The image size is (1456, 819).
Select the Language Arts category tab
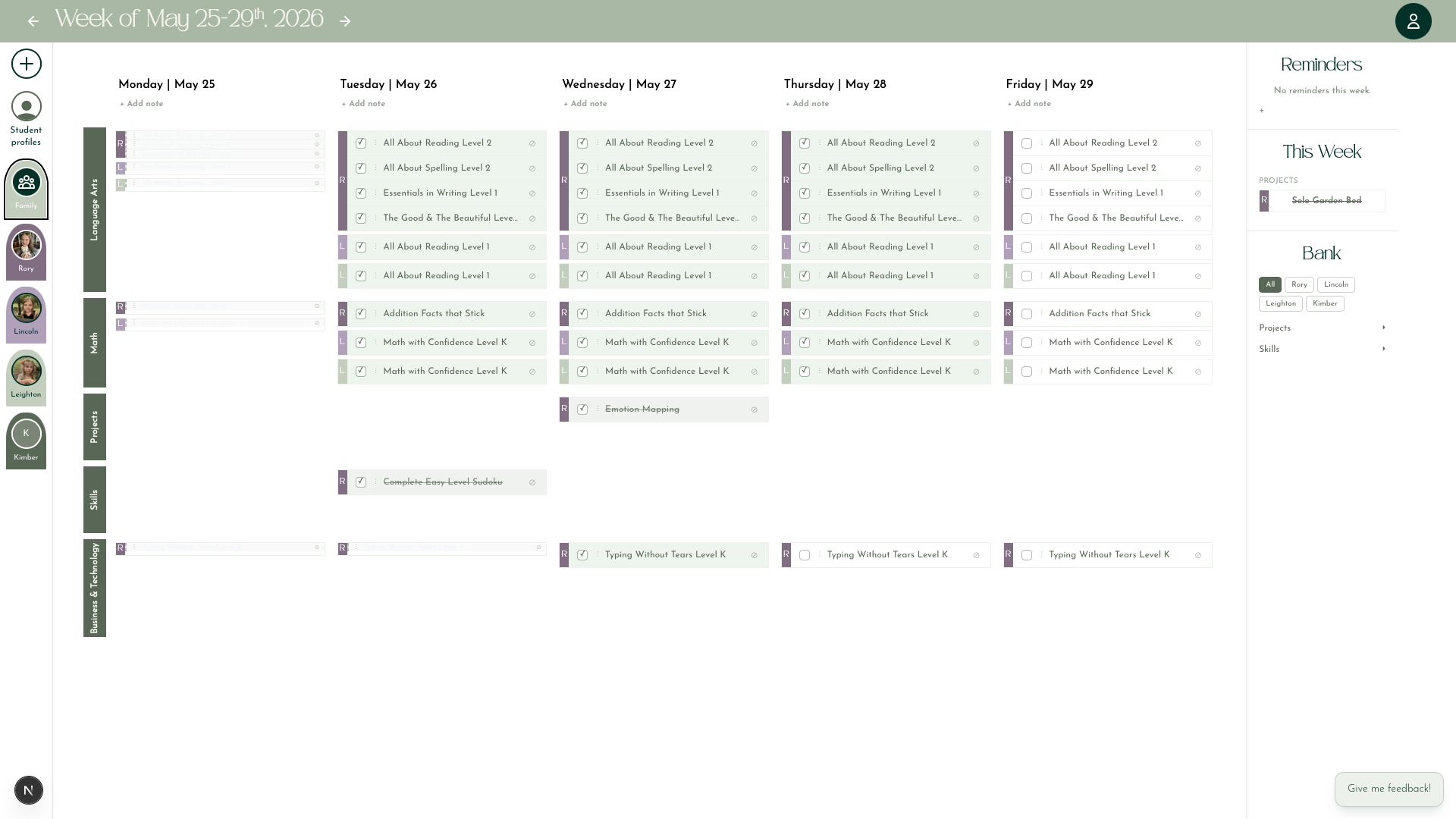coord(95,209)
